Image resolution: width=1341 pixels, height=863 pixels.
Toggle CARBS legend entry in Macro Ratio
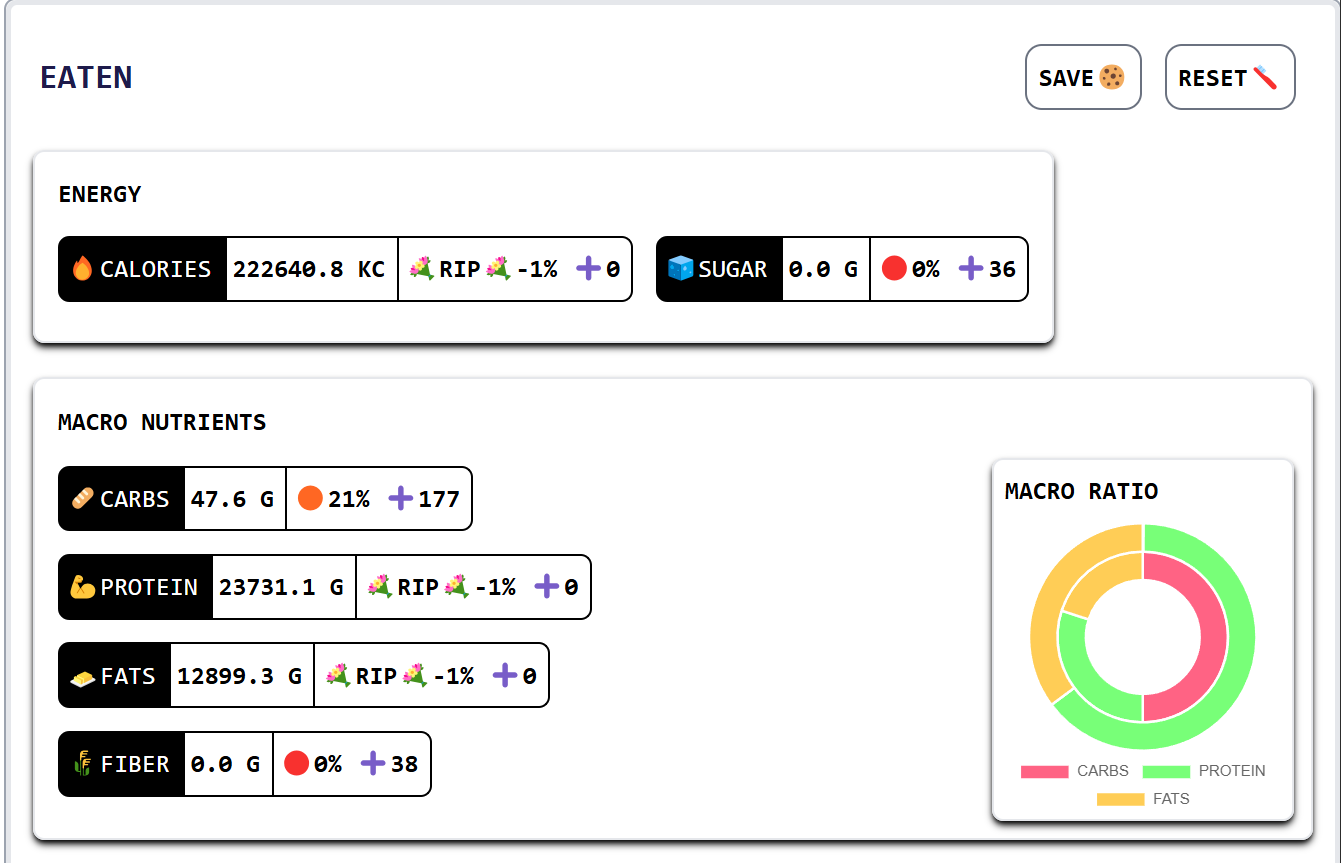tap(1074, 771)
